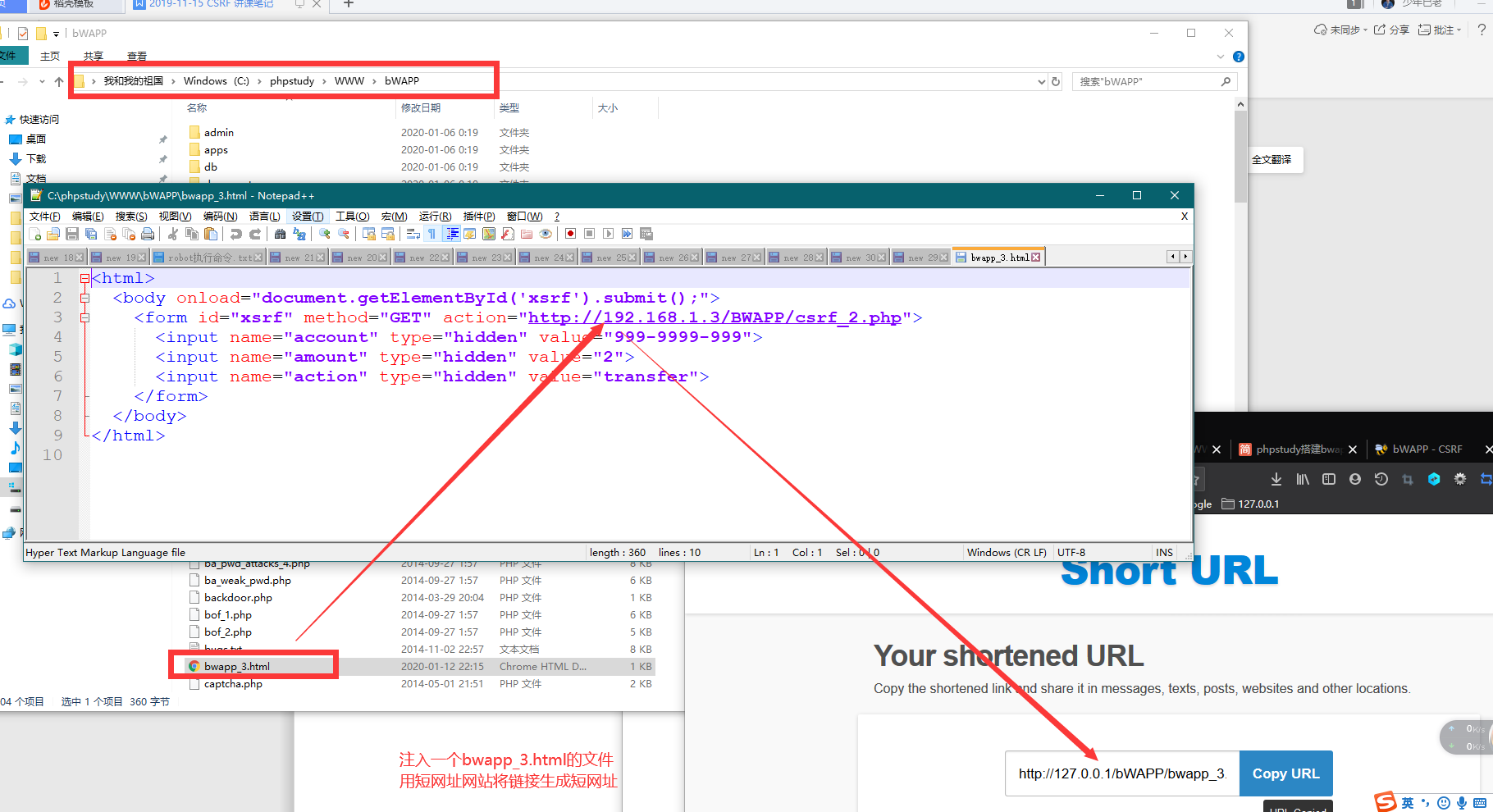Click the Redo arrow in Notepad++ toolbar
This screenshot has height=812, width=1493.
point(255,234)
